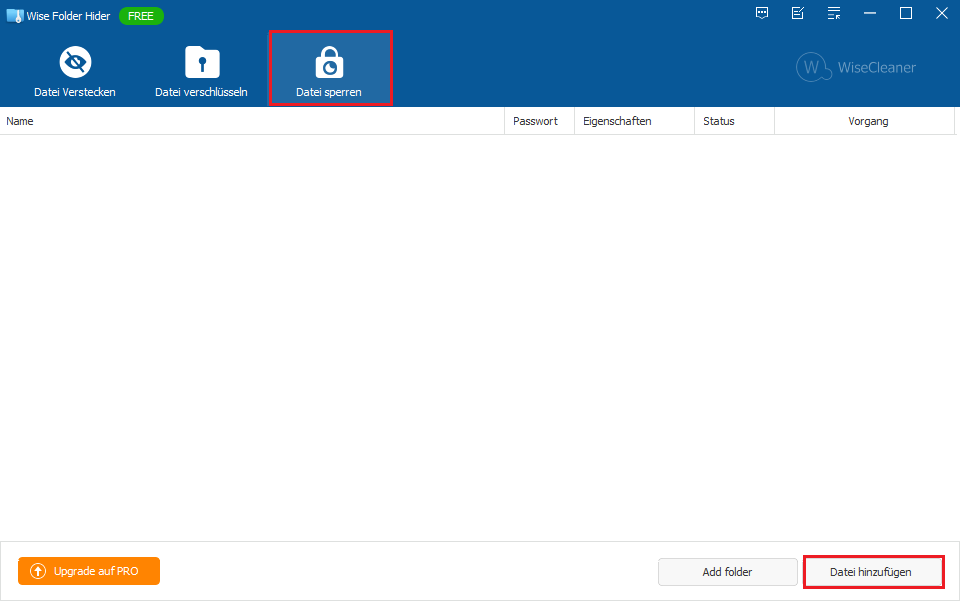Image resolution: width=960 pixels, height=601 pixels.
Task: Click the WiseCleaner logo
Action: [856, 68]
